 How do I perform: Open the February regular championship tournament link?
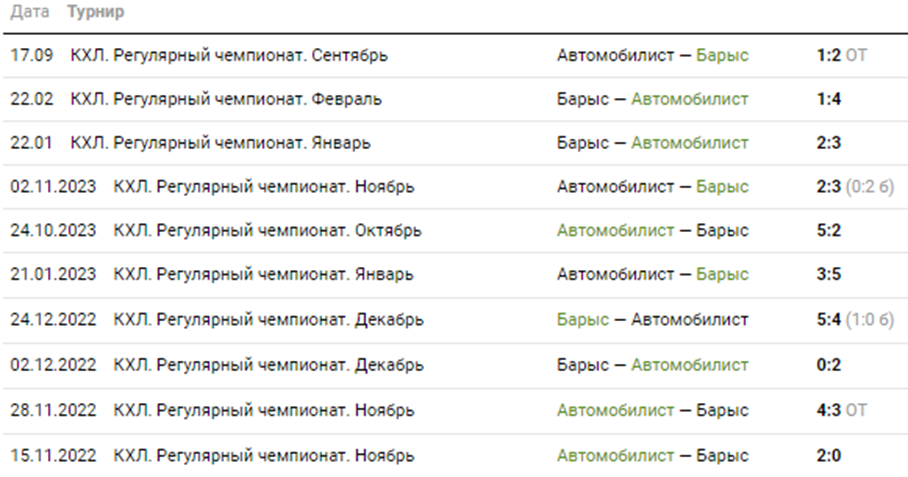(225, 99)
